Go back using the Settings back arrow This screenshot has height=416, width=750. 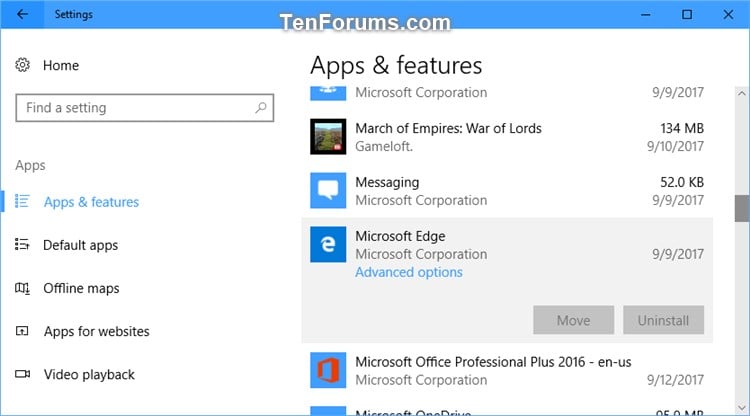[22, 14]
